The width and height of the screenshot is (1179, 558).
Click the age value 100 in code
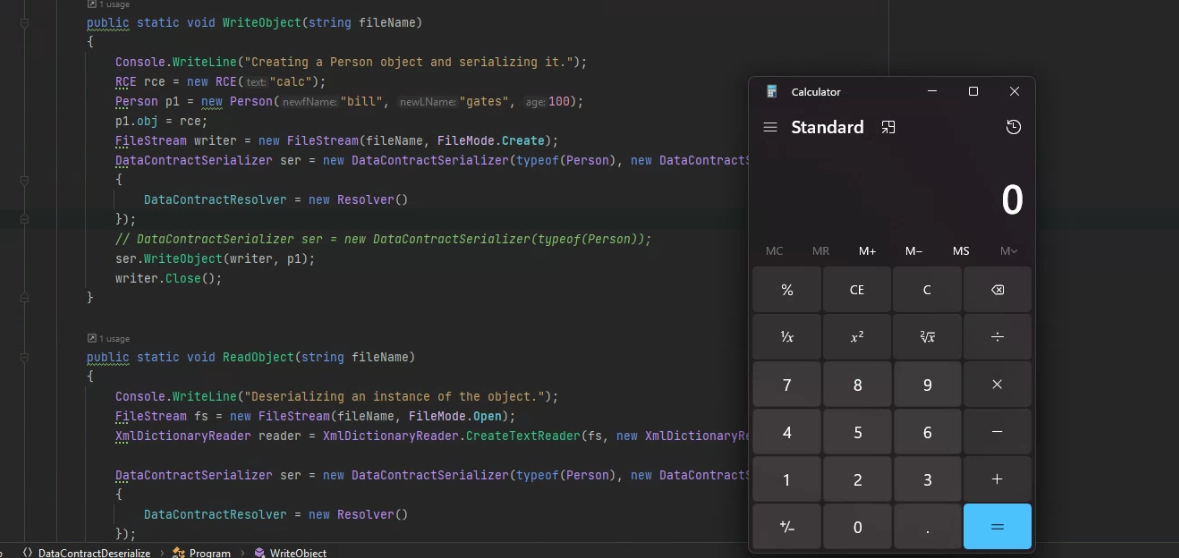(559, 101)
